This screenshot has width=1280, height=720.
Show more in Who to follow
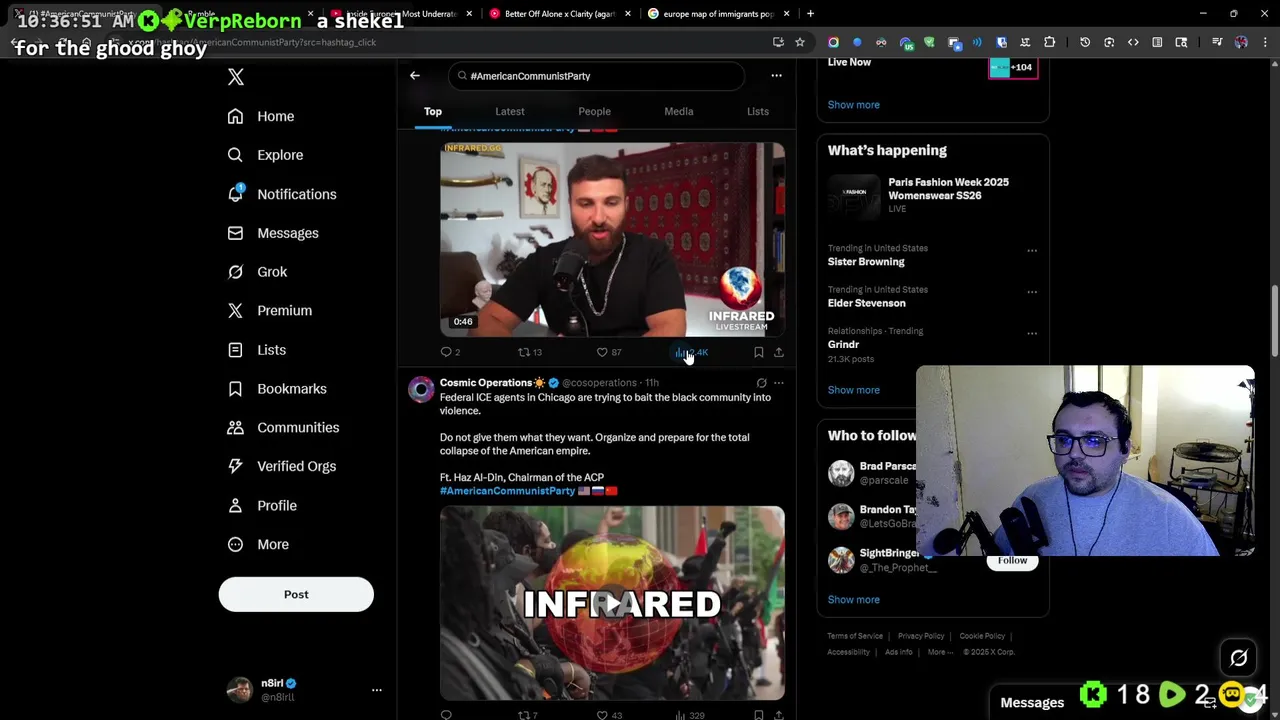click(x=854, y=600)
